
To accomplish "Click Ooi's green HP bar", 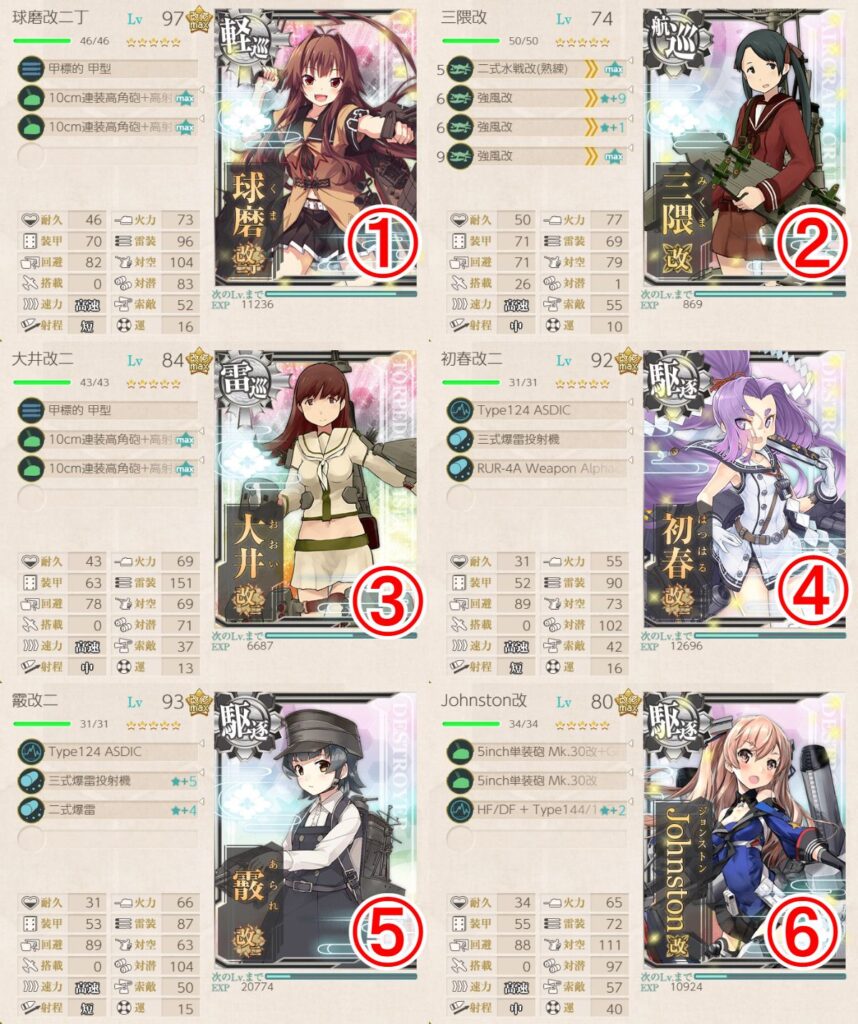I will click(42, 383).
